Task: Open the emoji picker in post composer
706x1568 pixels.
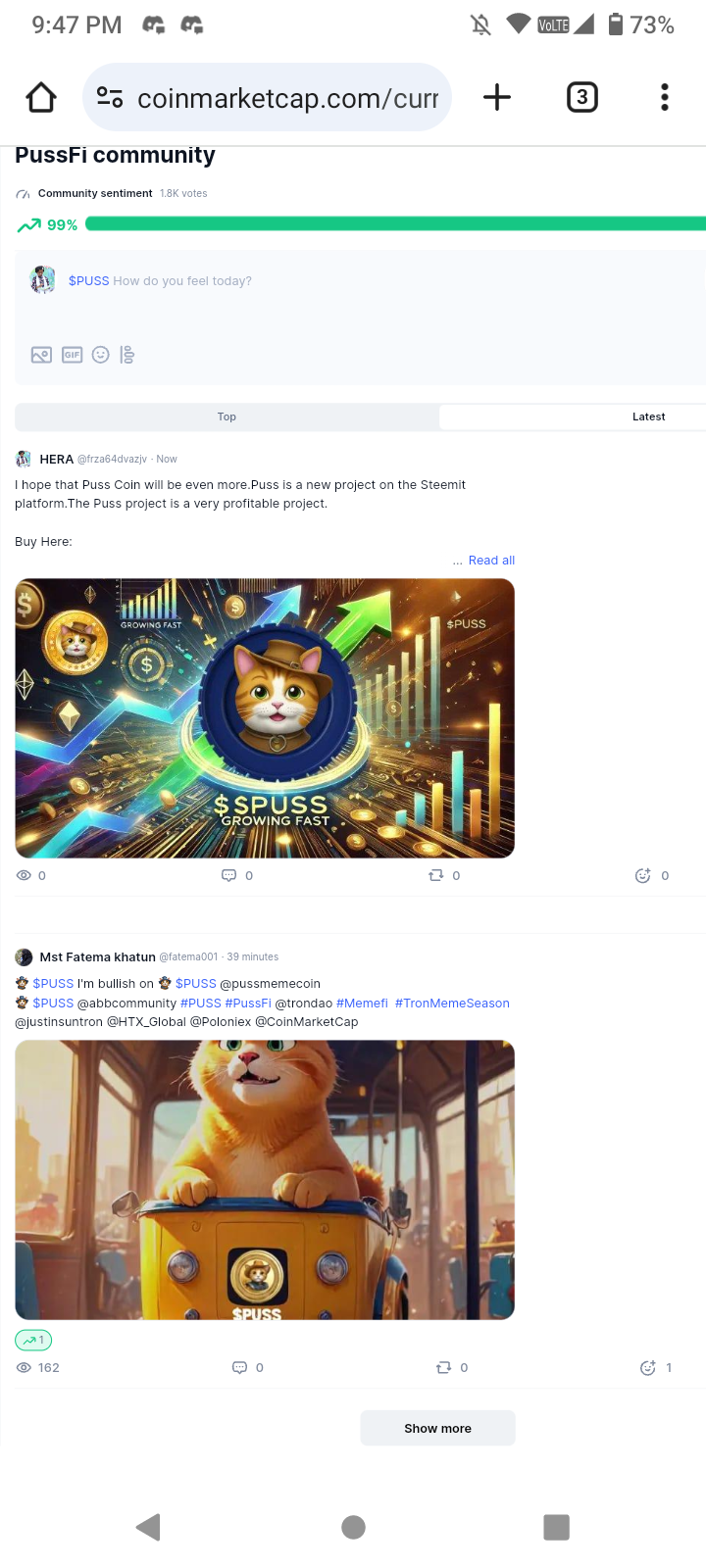Action: coord(100,355)
